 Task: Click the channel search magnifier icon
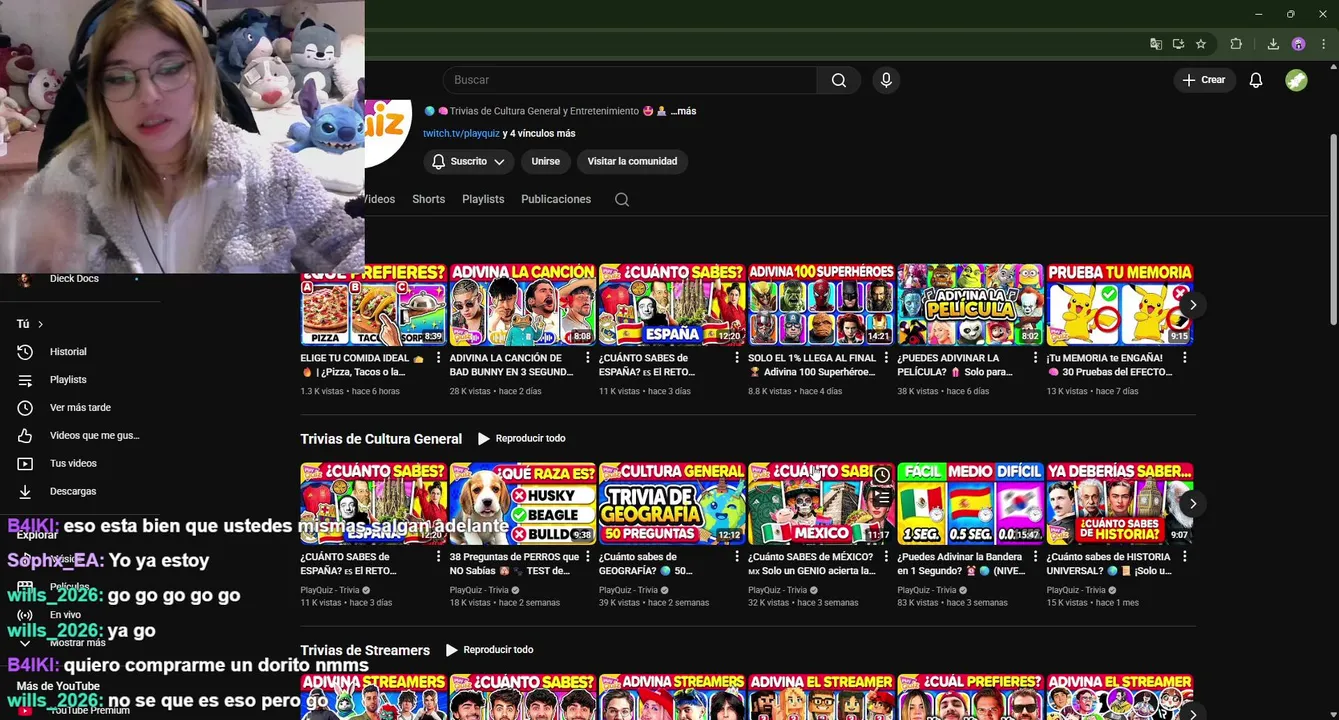(622, 199)
